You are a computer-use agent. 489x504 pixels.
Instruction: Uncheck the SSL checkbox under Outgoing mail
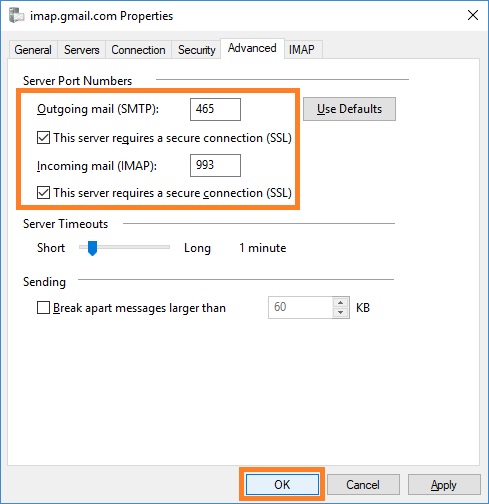coord(43,138)
